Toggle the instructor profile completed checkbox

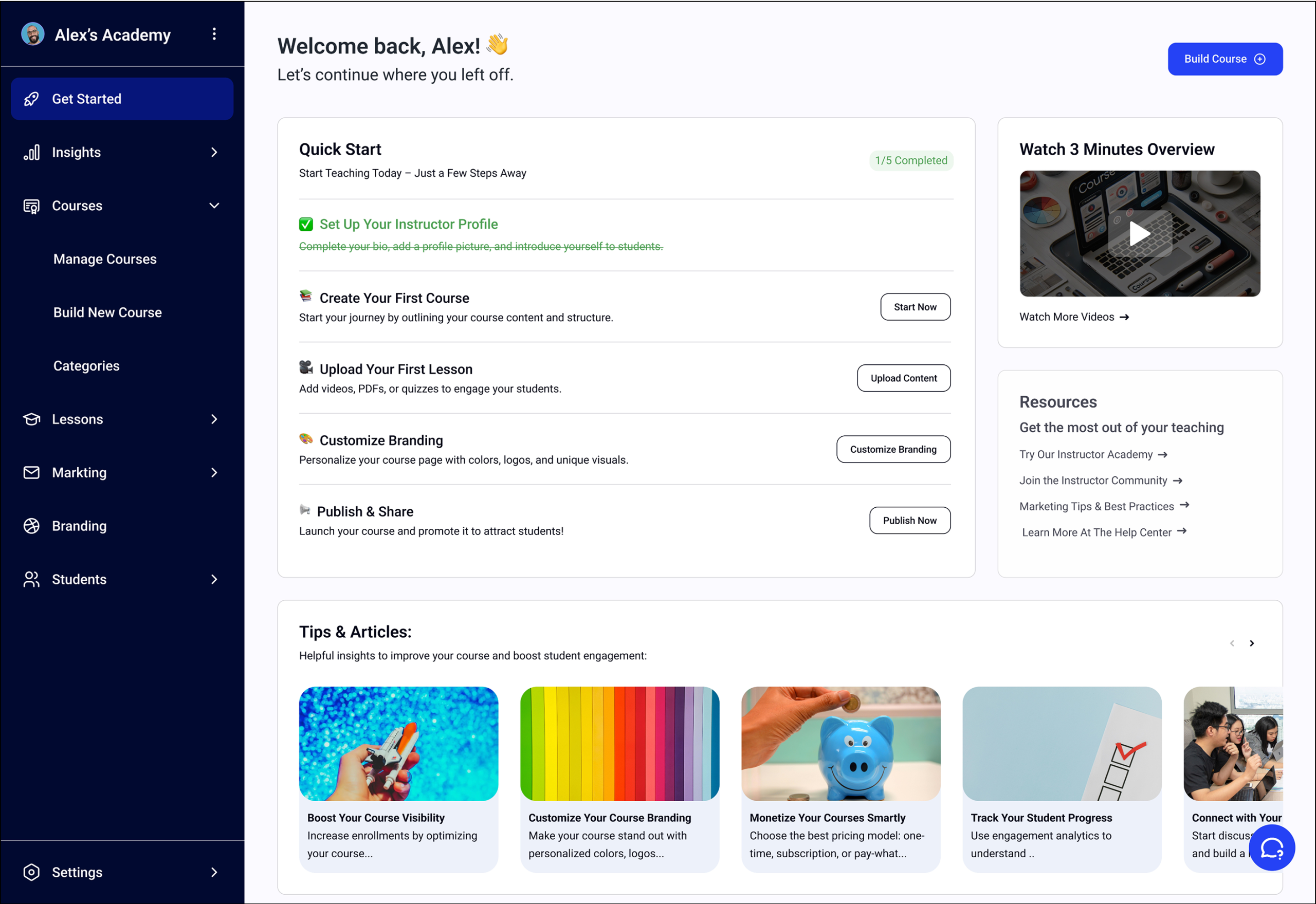(x=306, y=224)
